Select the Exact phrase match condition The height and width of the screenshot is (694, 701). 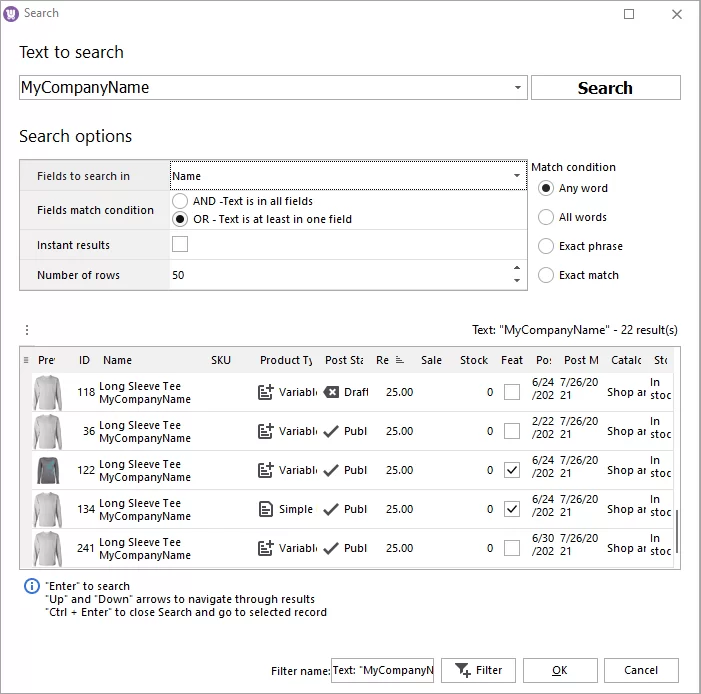click(546, 246)
